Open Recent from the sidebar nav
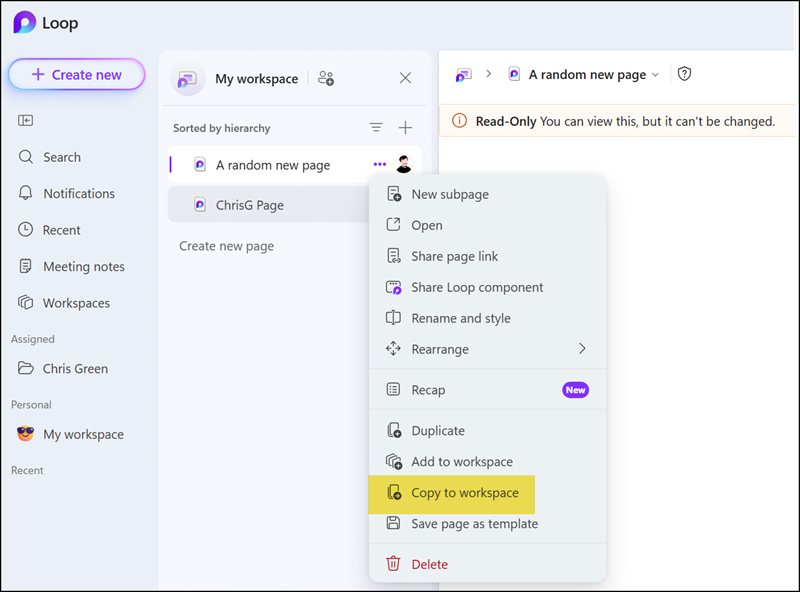Viewport: 800px width, 592px height. pyautogui.click(x=49, y=230)
